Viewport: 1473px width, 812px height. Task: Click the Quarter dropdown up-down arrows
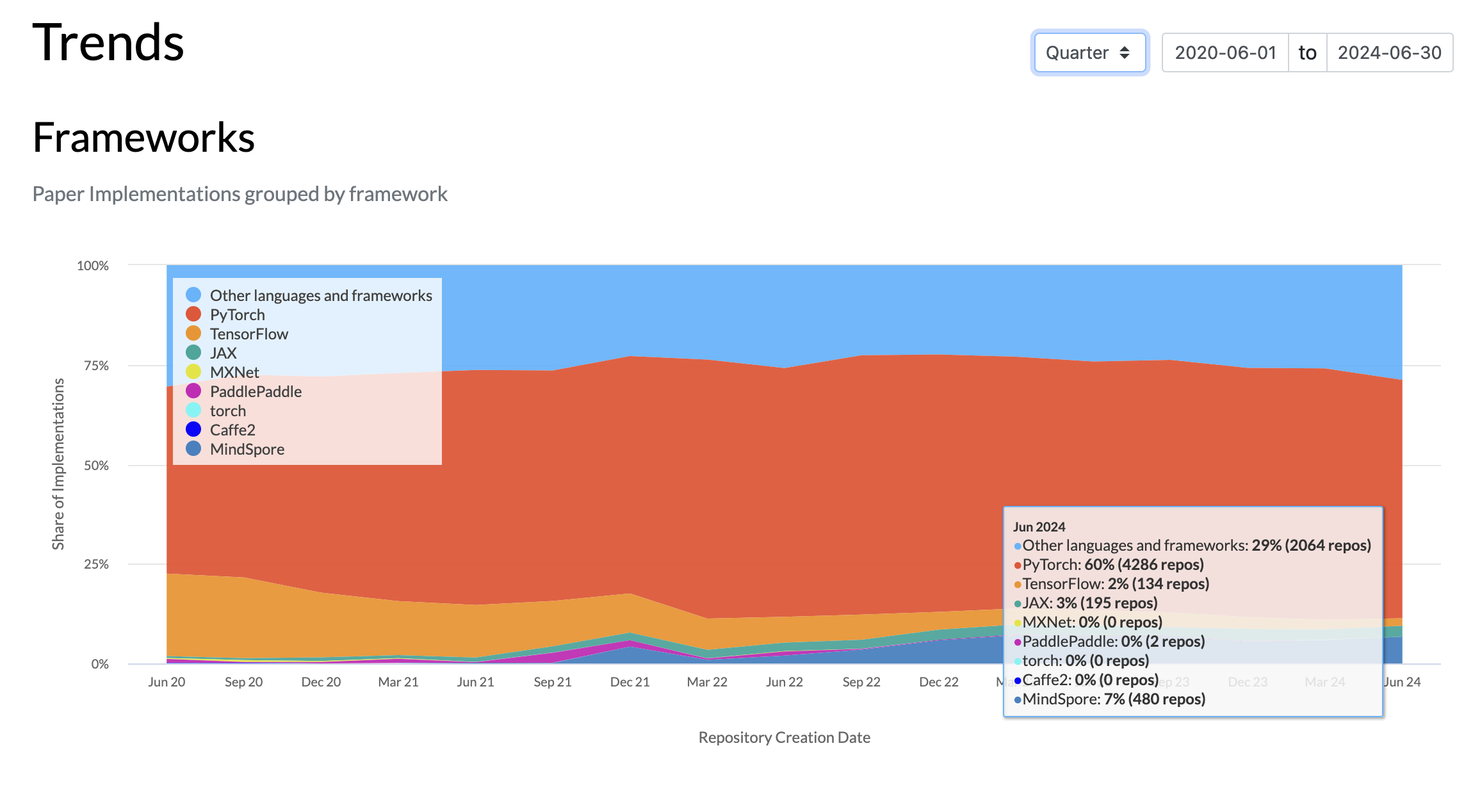(1125, 53)
